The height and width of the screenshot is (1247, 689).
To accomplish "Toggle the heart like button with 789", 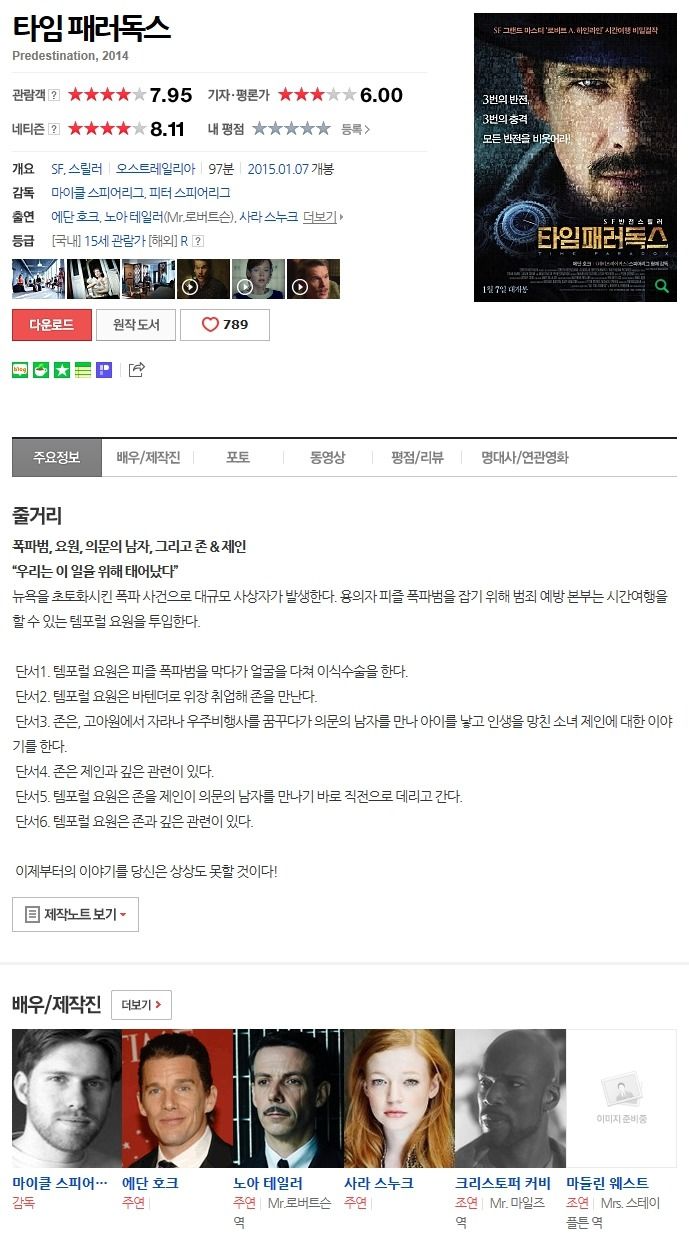I will coord(225,325).
